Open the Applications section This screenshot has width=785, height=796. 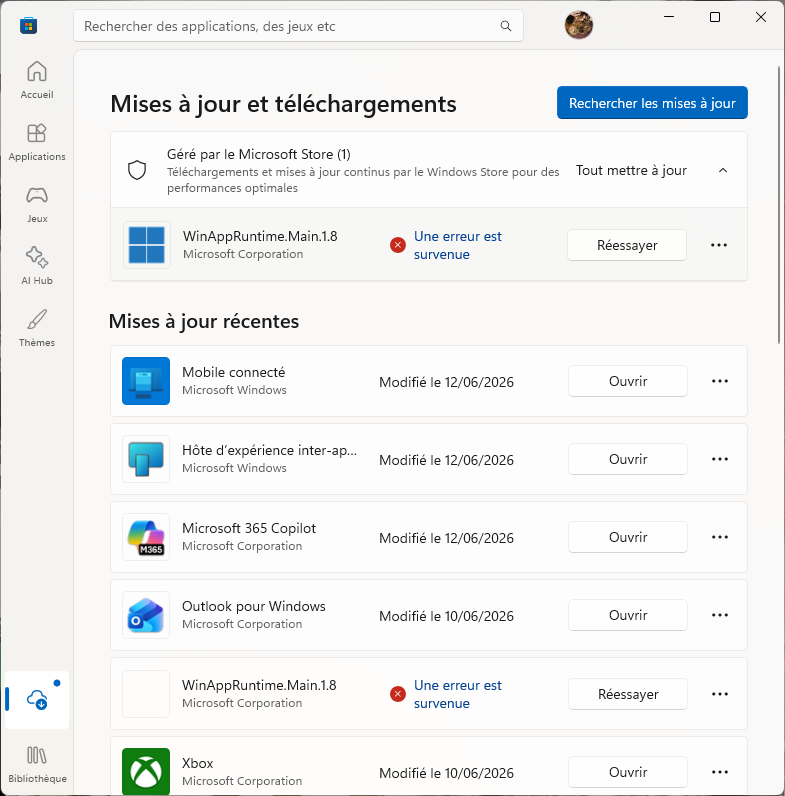coord(37,142)
